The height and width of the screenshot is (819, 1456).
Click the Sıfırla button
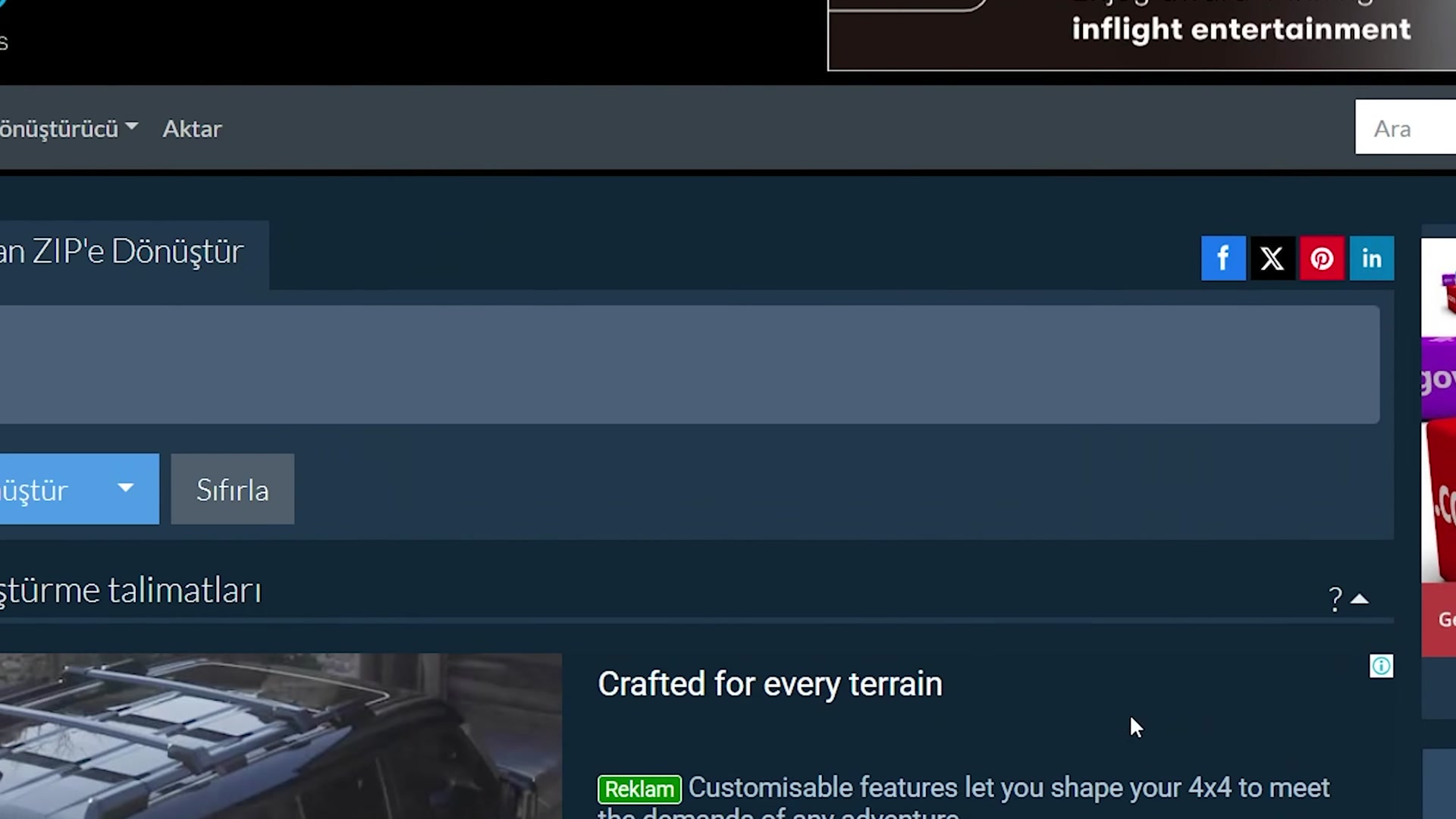232,489
